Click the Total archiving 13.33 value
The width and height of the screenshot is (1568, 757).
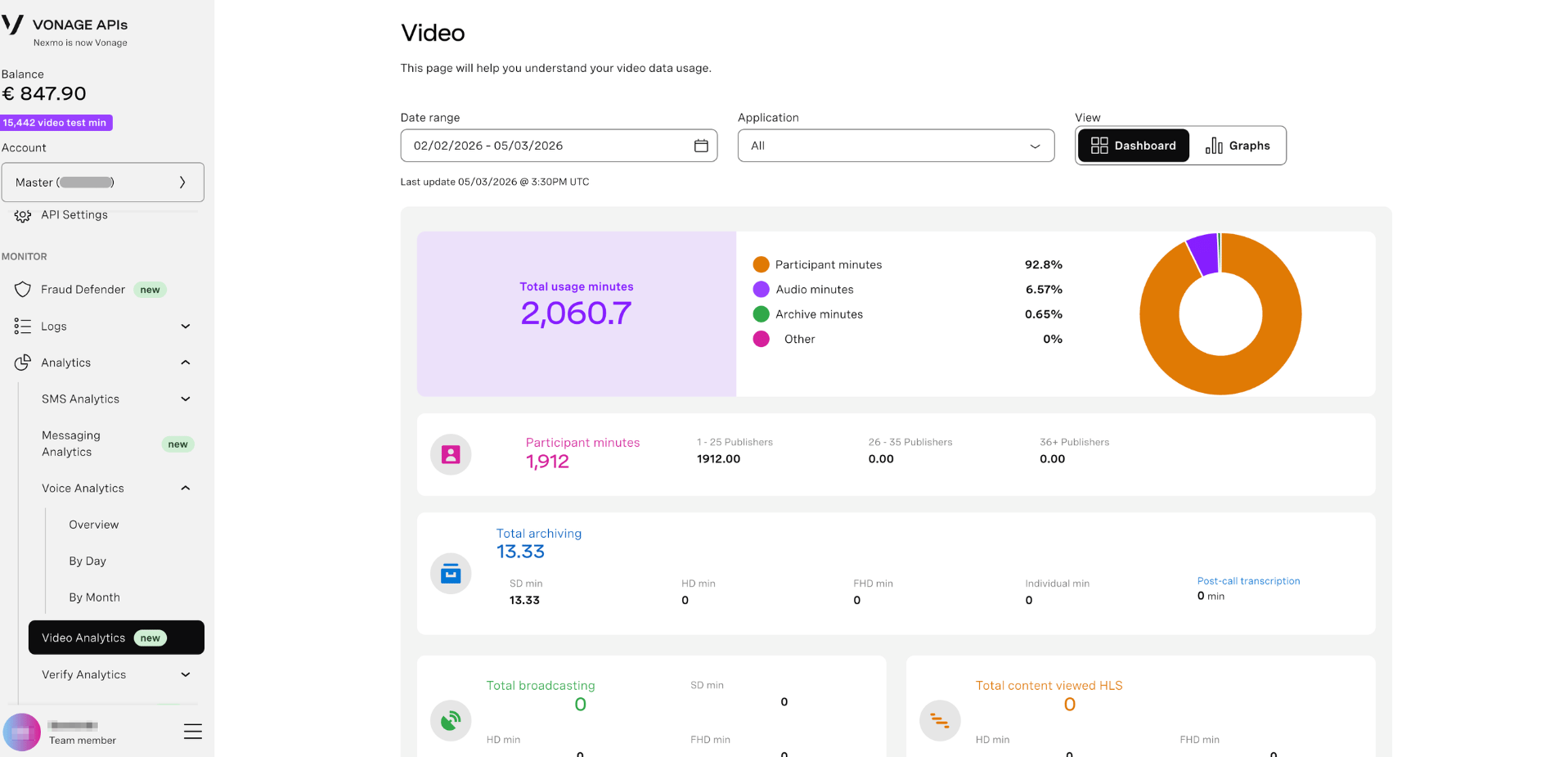click(520, 552)
